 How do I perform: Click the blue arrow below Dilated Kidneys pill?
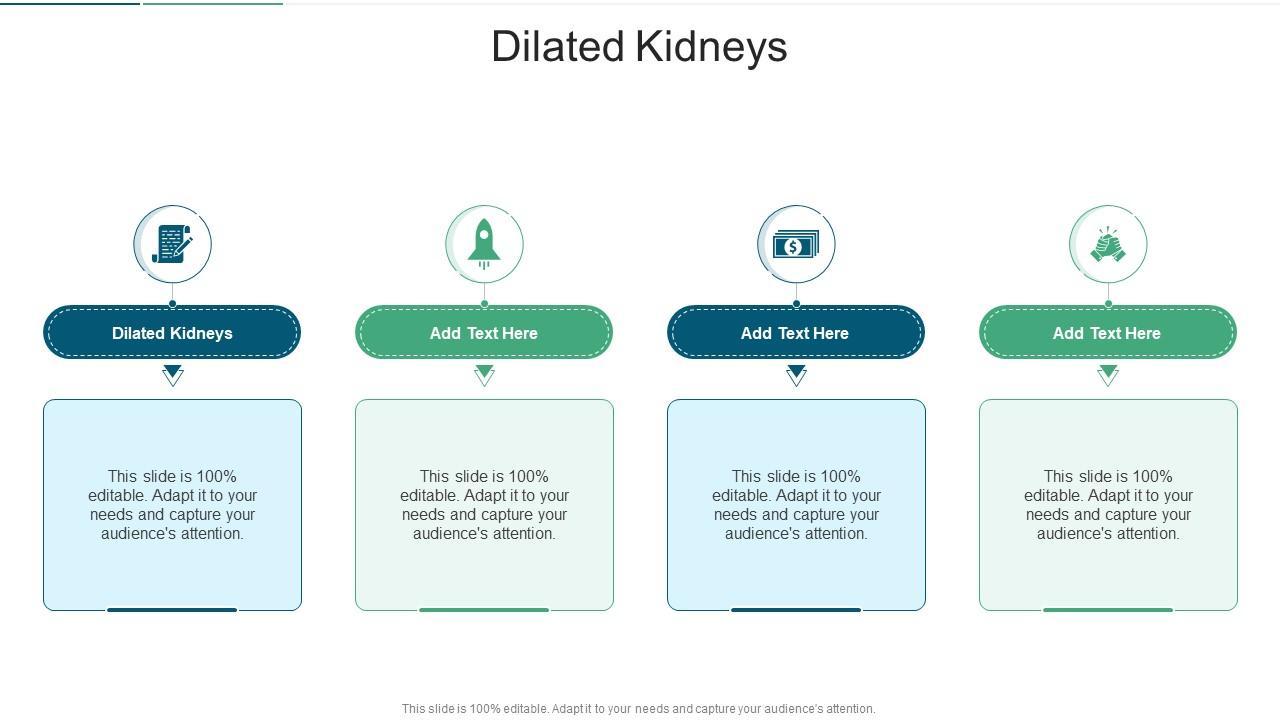click(173, 375)
